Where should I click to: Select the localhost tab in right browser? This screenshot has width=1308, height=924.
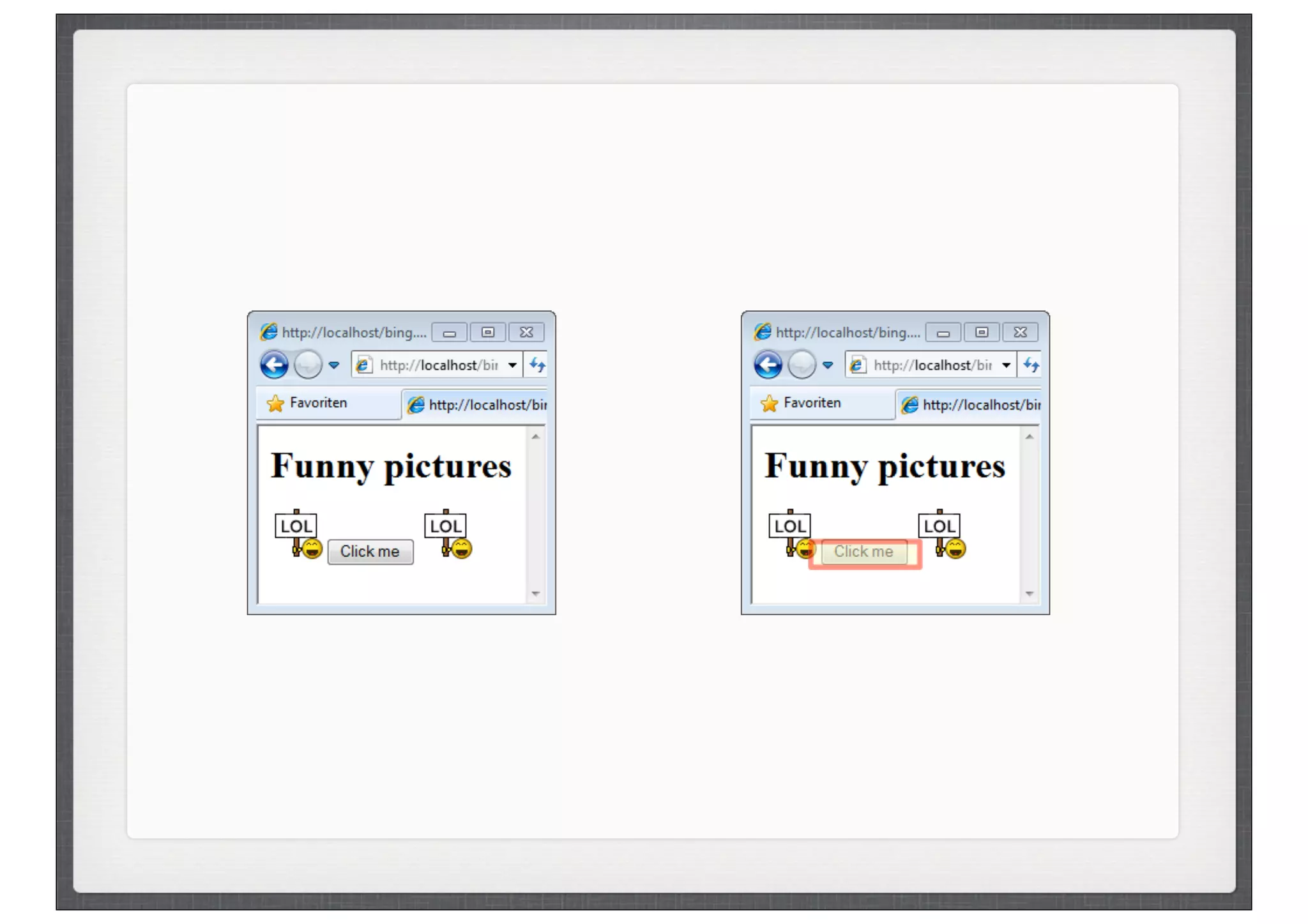point(970,405)
